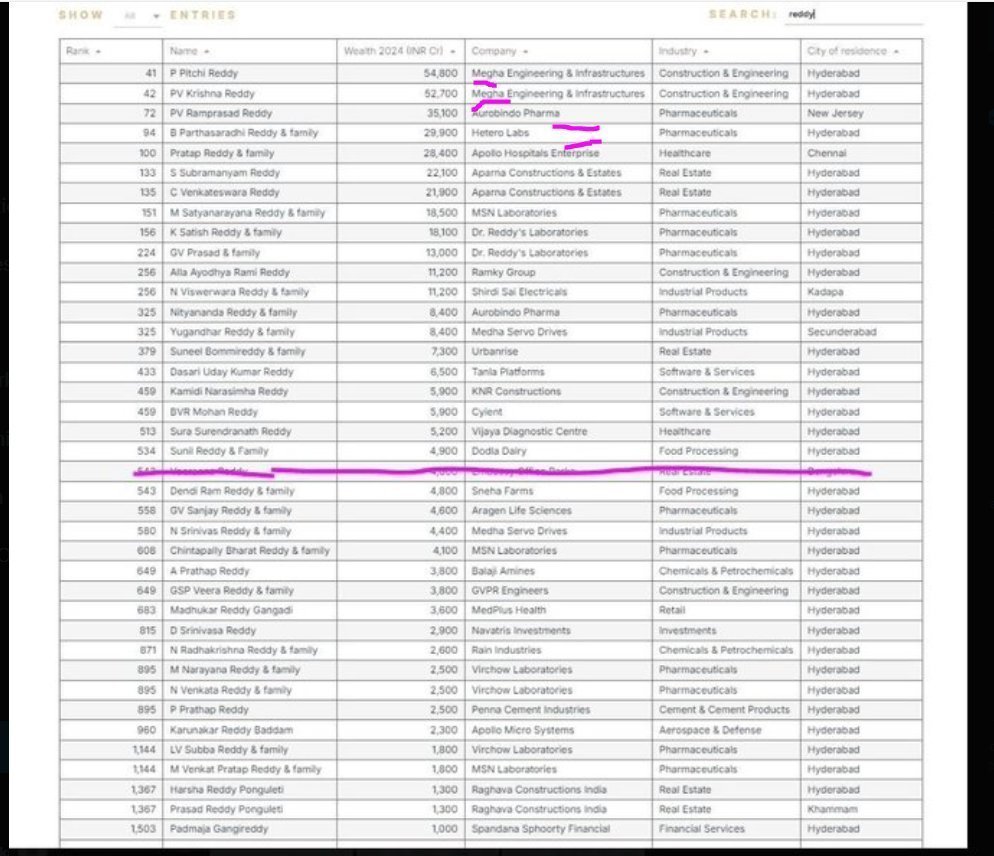Screen dimensions: 994x856
Task: Sort table by Name column header
Action: pyautogui.click(x=249, y=51)
